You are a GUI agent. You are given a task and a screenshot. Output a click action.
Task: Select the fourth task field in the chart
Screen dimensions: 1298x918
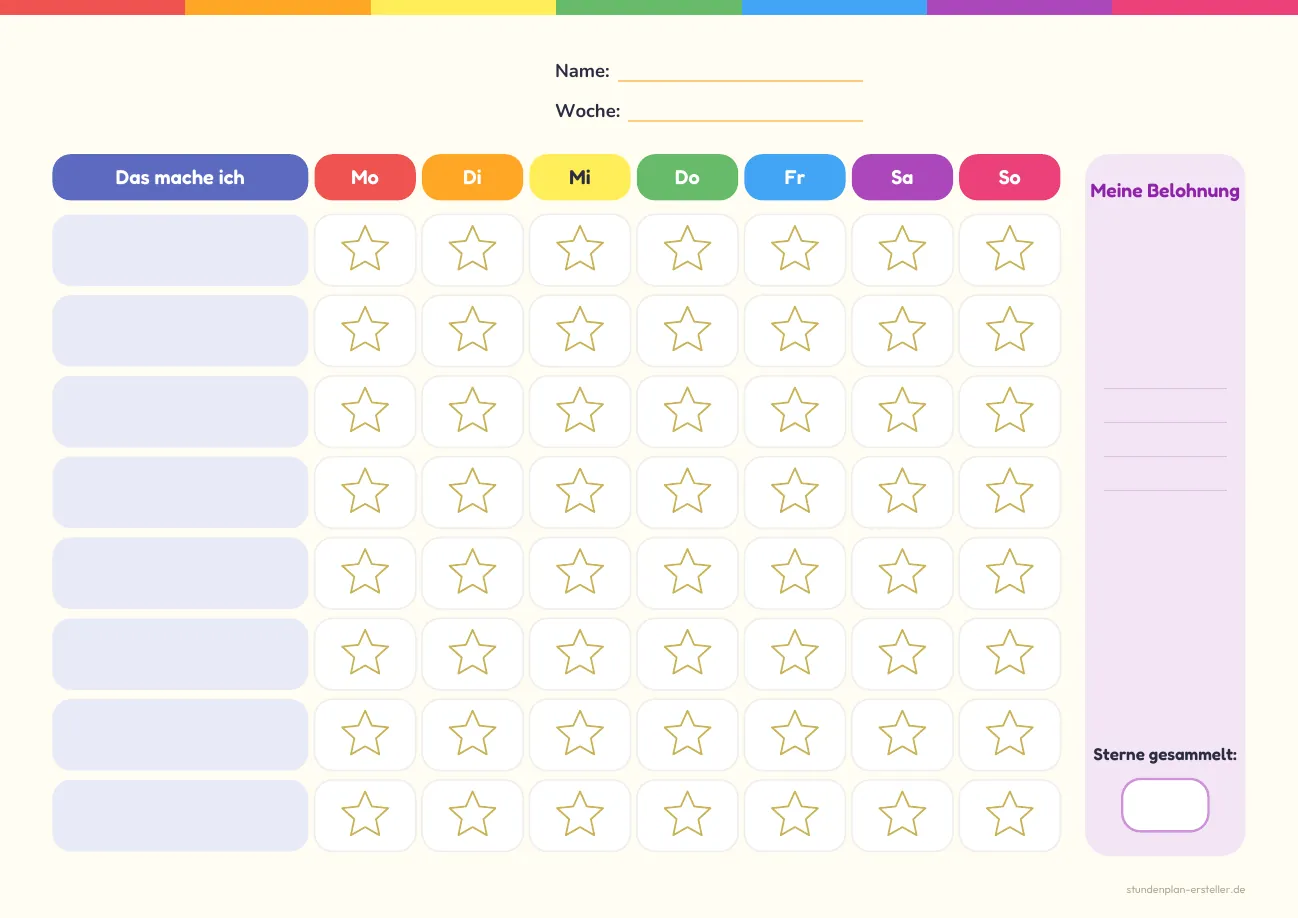click(x=180, y=492)
